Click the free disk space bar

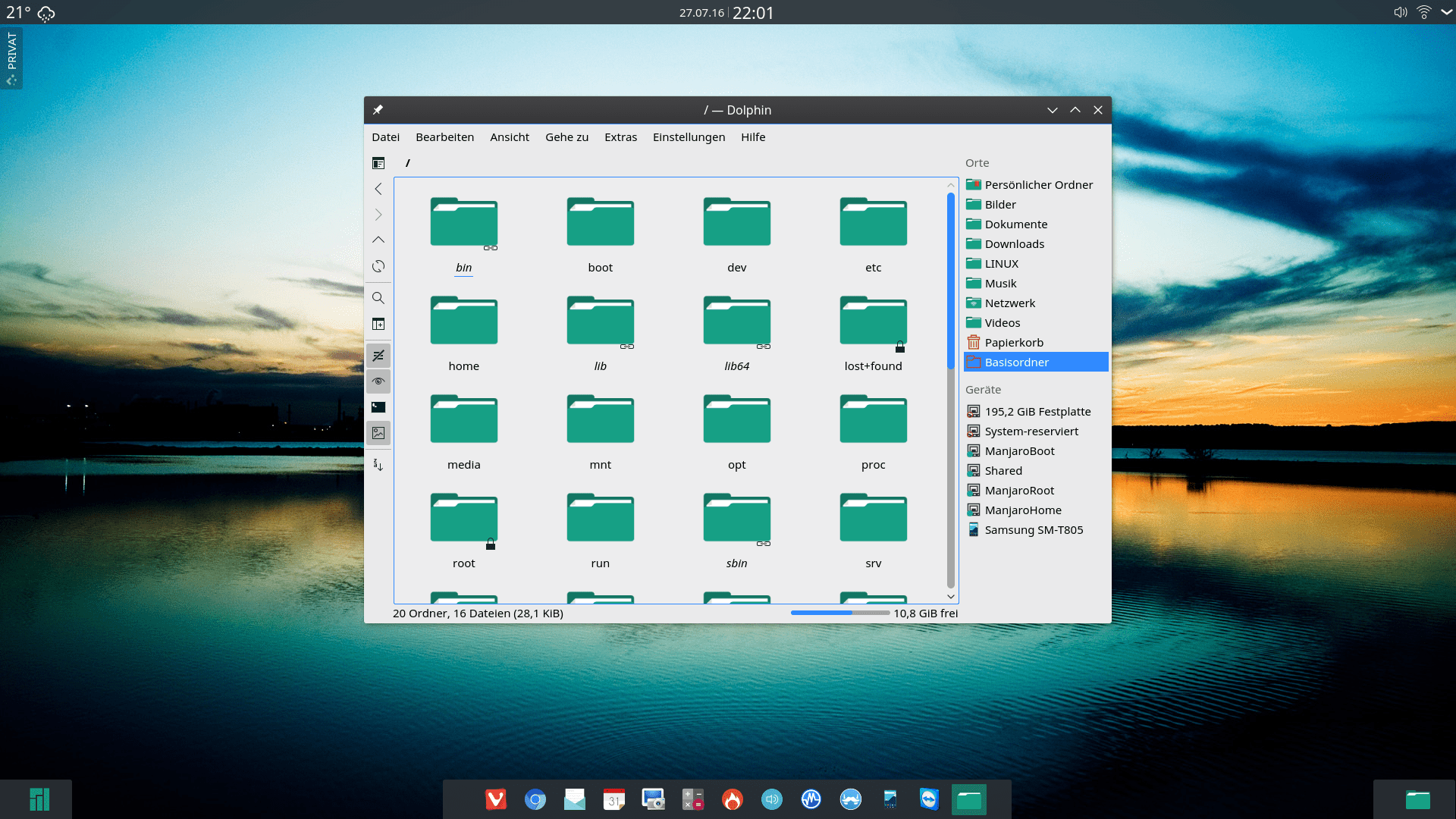tap(839, 613)
